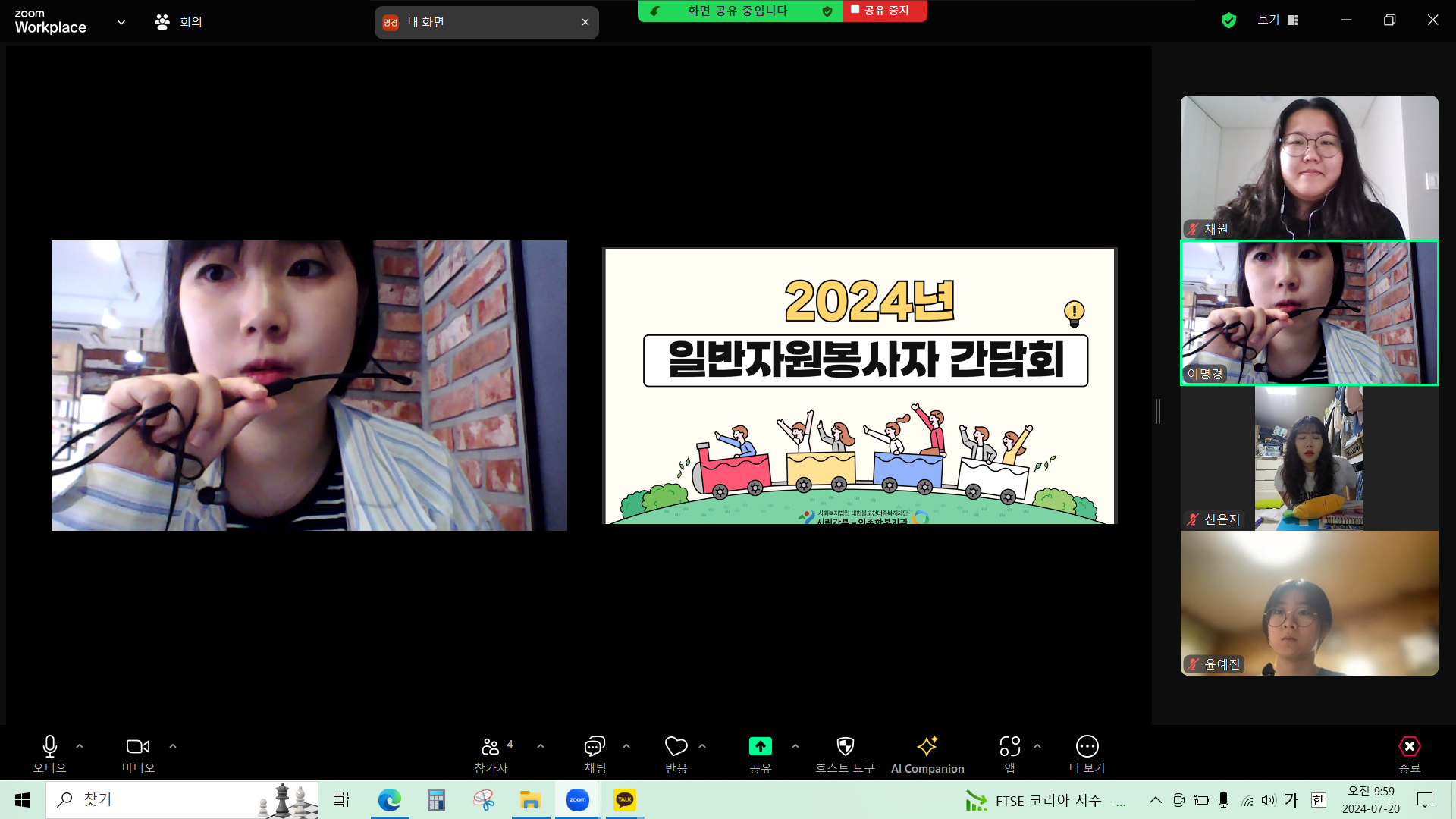Click the green share screen icon
The image size is (1456, 819).
[x=760, y=746]
